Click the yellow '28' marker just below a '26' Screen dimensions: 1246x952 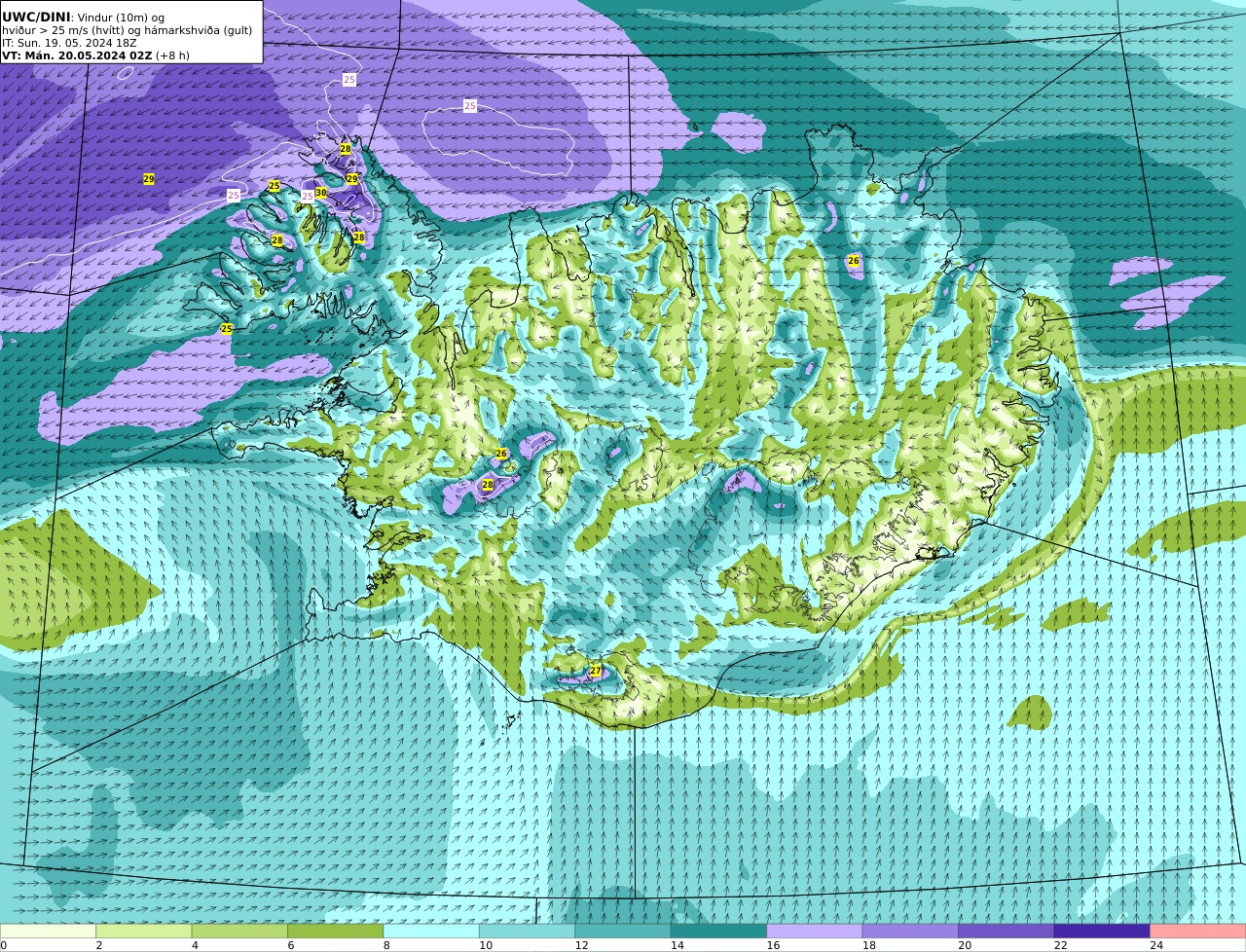(488, 484)
